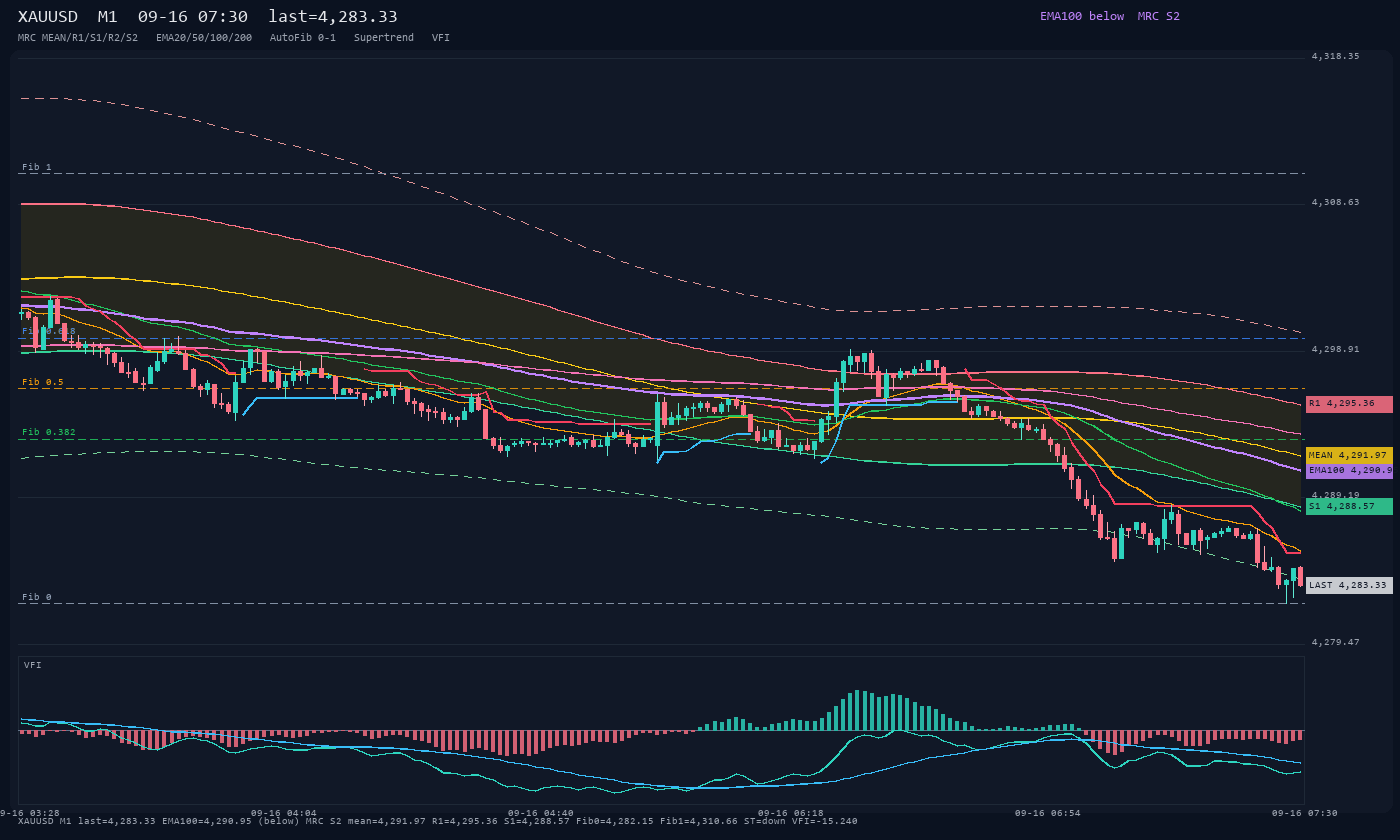The image size is (1400, 840).
Task: Click the 09-16 06:54 time axis label
Action: click(x=1048, y=813)
